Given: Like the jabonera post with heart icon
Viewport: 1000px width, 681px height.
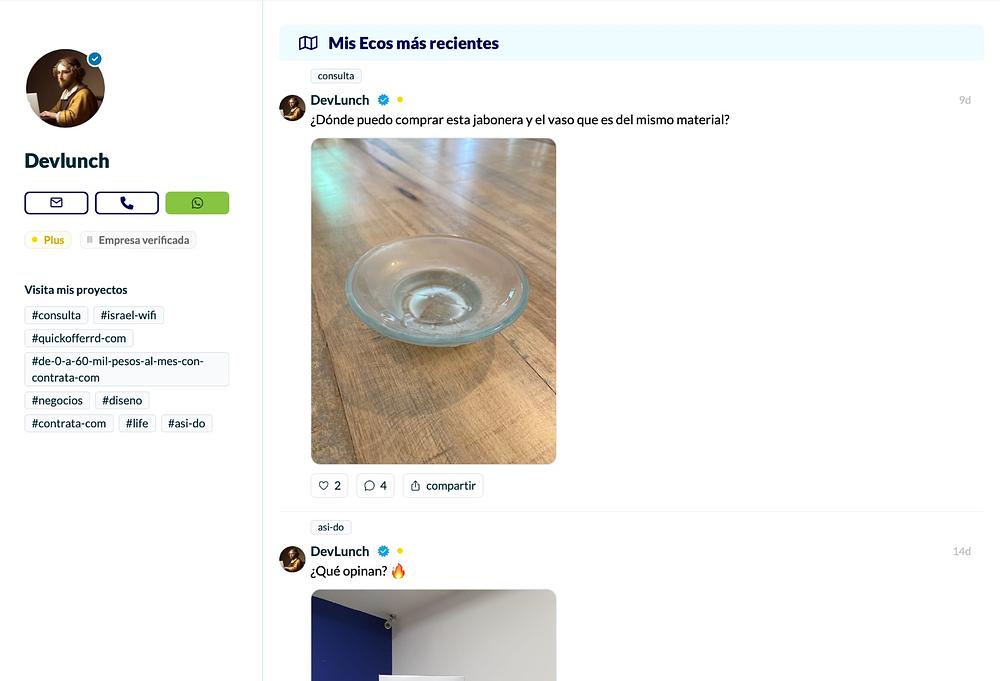Looking at the screenshot, I should [329, 486].
